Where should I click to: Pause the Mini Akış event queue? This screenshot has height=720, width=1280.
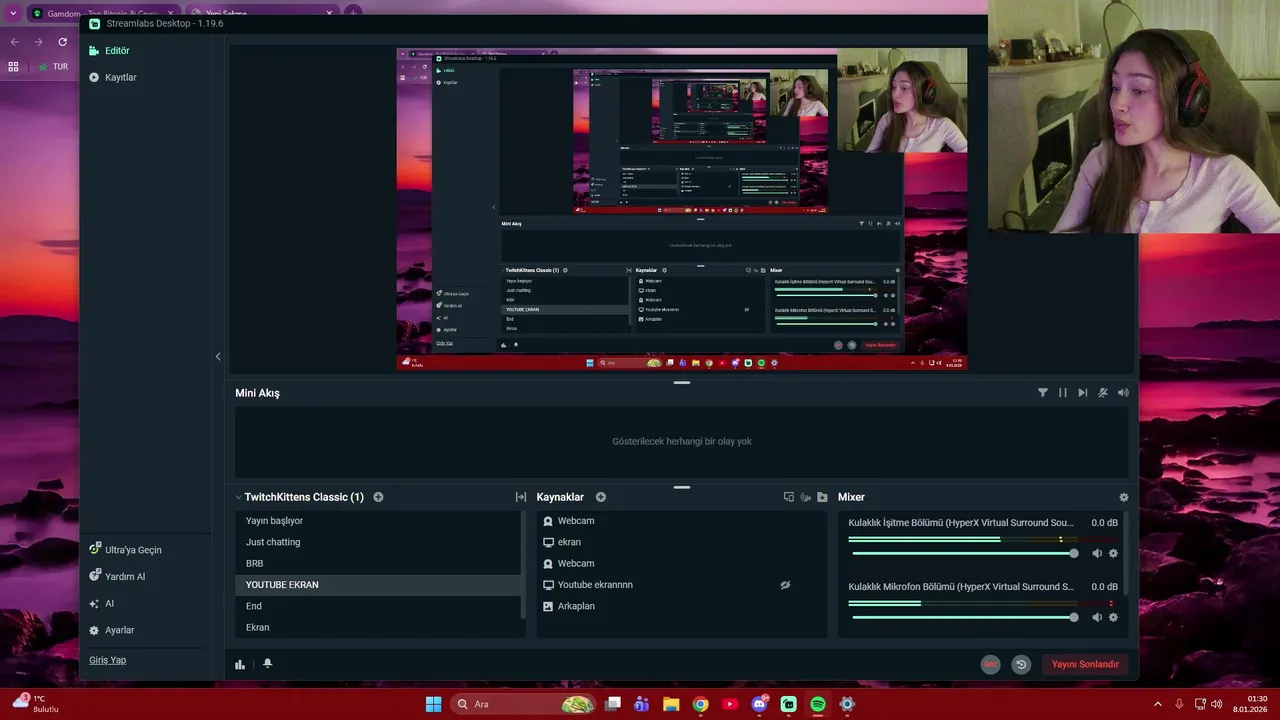coord(1063,393)
